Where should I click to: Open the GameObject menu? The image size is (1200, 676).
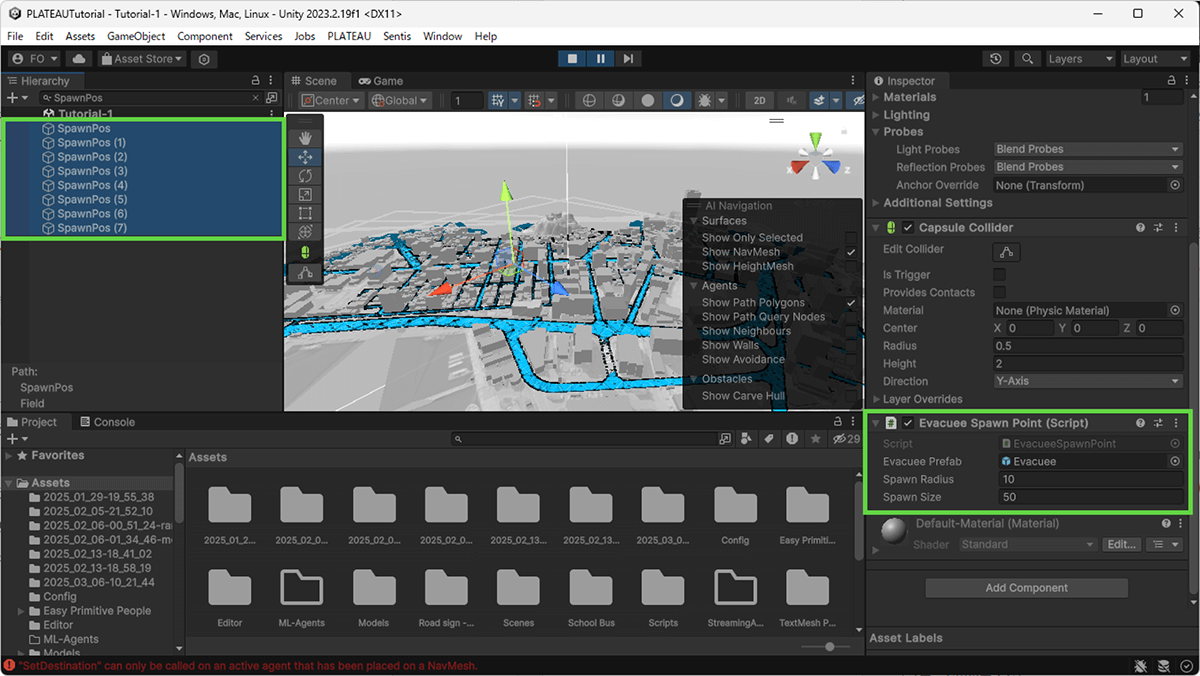(x=136, y=36)
